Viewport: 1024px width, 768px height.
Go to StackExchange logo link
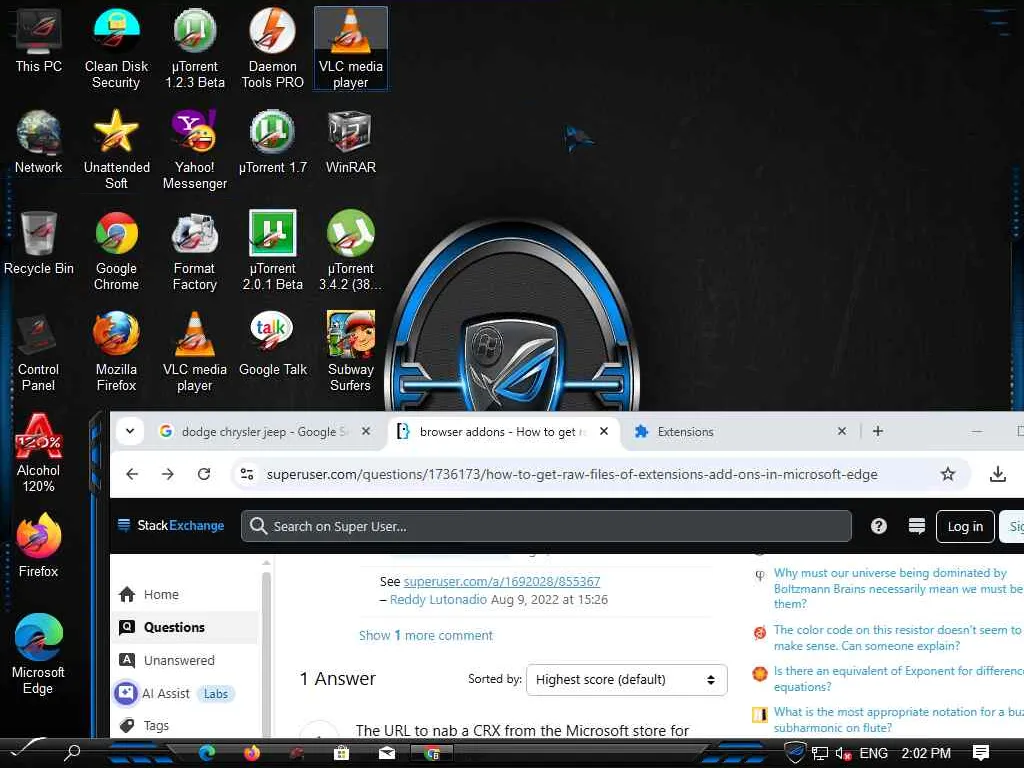pyautogui.click(x=171, y=526)
